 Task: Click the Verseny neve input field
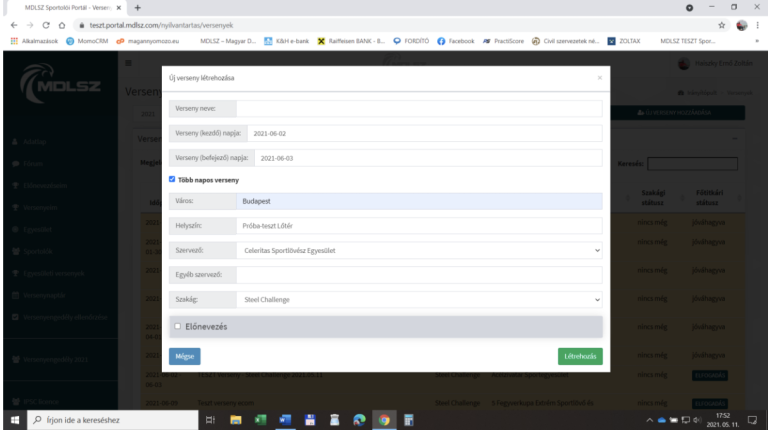point(420,109)
